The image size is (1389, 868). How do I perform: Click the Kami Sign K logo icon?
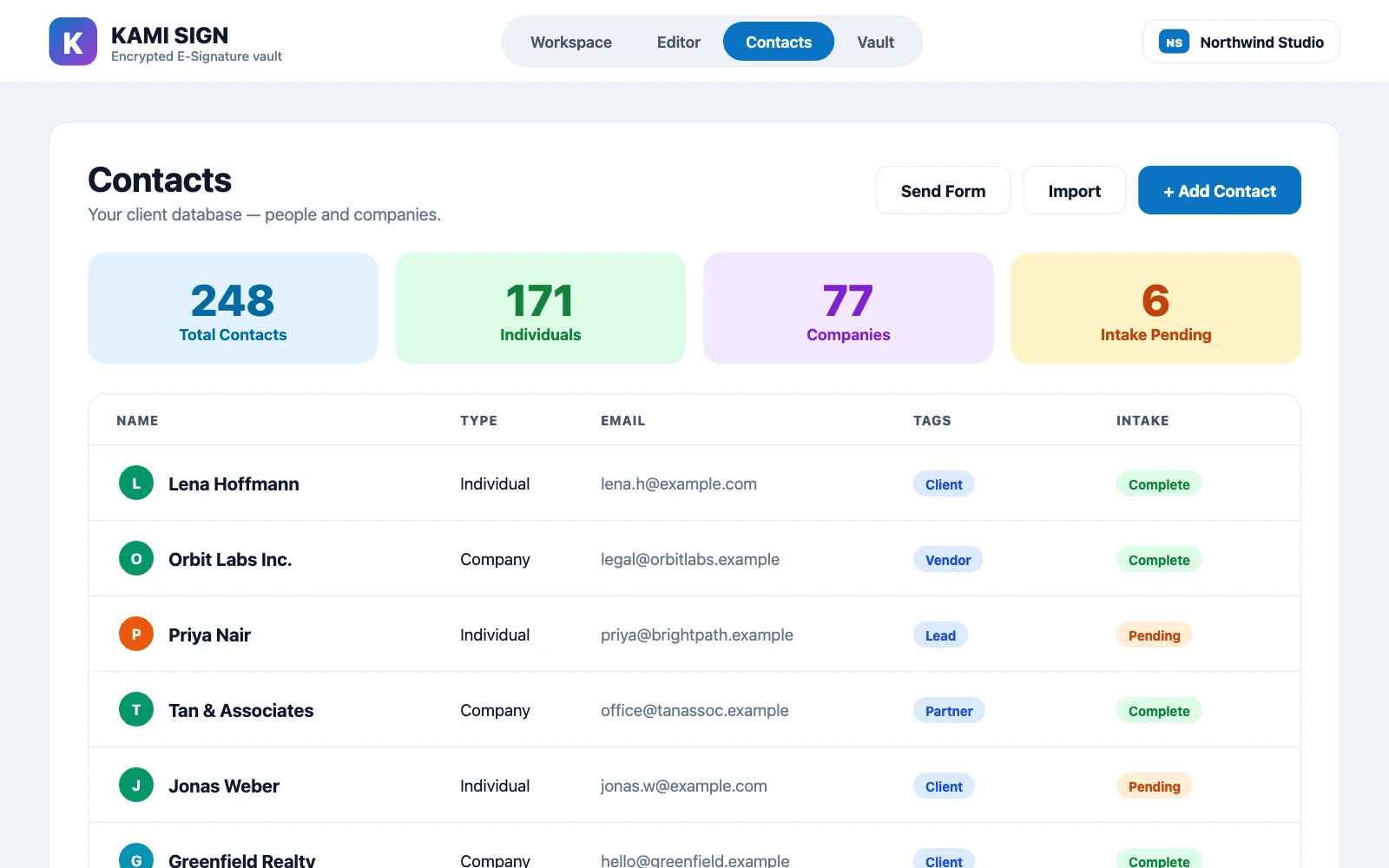pos(73,42)
